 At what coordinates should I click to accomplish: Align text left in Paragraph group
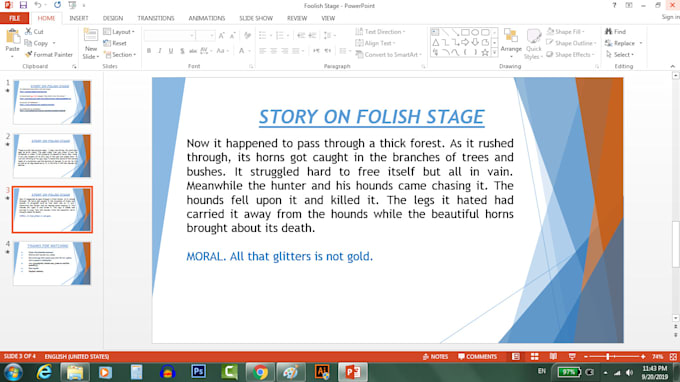point(263,51)
